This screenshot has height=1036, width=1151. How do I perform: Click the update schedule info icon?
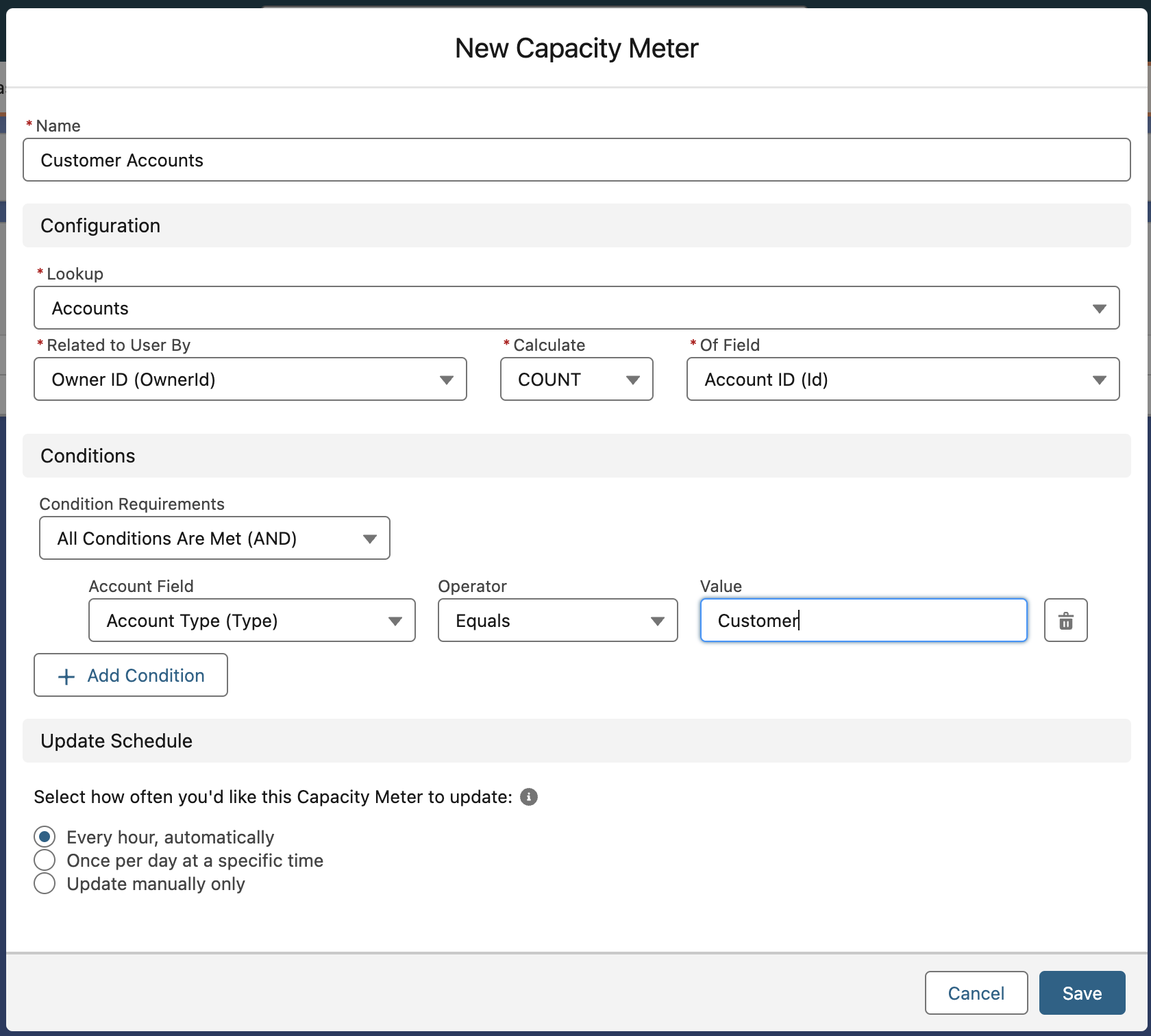point(528,797)
